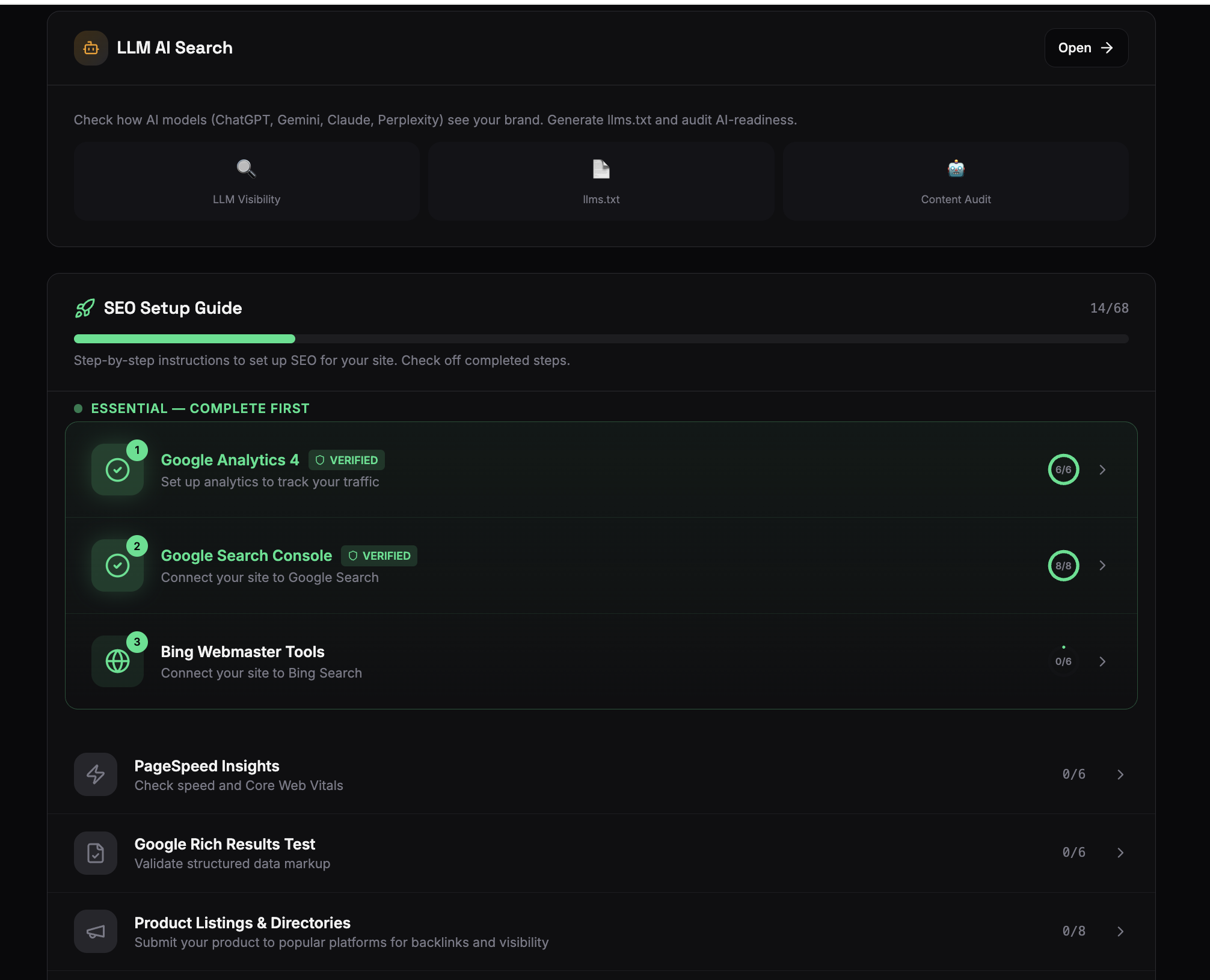Click the VERIFIED badge next to Google Analytics 4
Screen dimensions: 1210x980
pos(346,460)
